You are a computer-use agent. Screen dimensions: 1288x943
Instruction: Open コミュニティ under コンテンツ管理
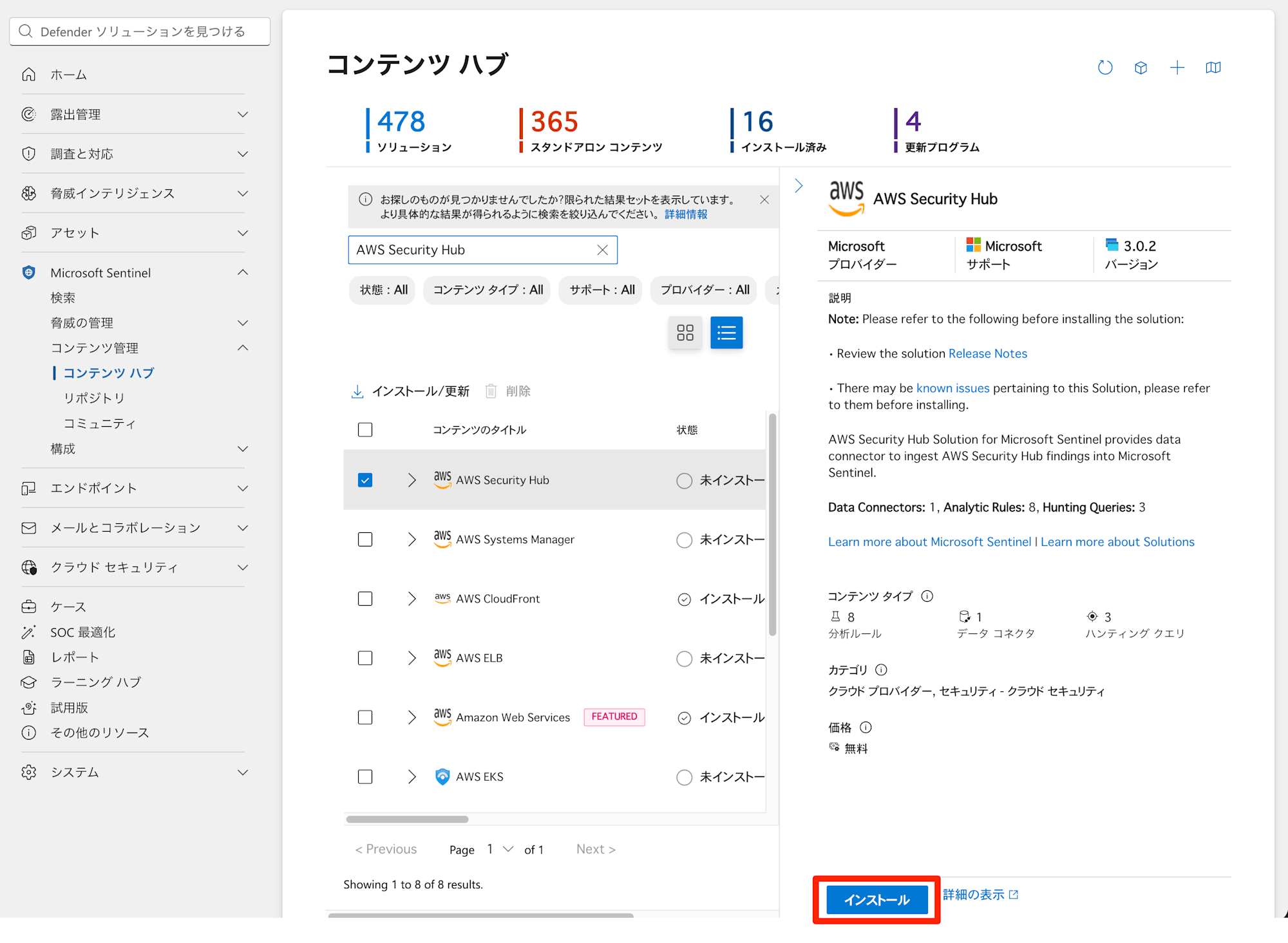pyautogui.click(x=100, y=423)
